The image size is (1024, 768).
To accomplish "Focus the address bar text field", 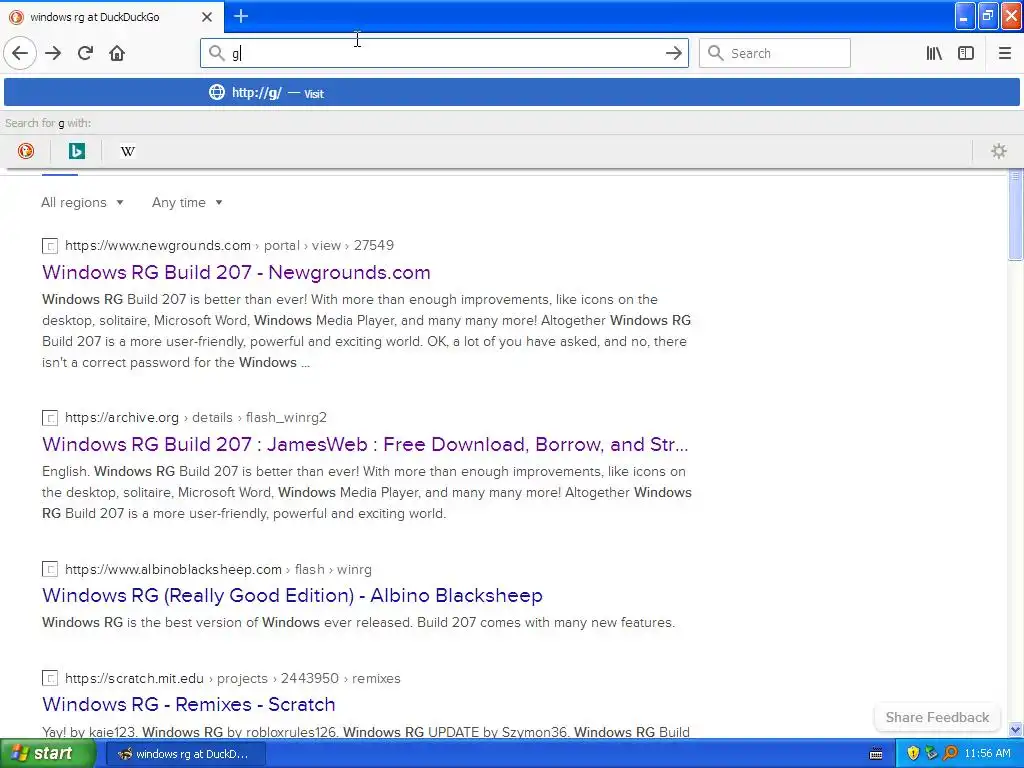I will 444,53.
